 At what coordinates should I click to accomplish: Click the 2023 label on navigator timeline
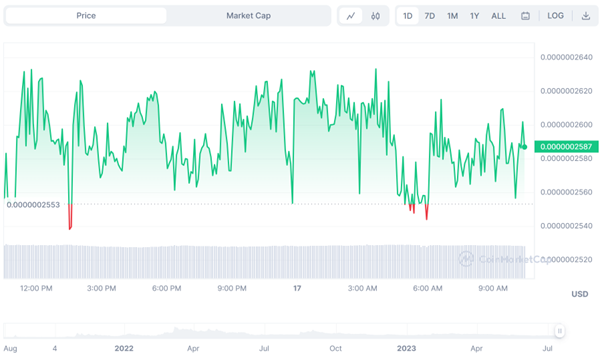(x=406, y=348)
